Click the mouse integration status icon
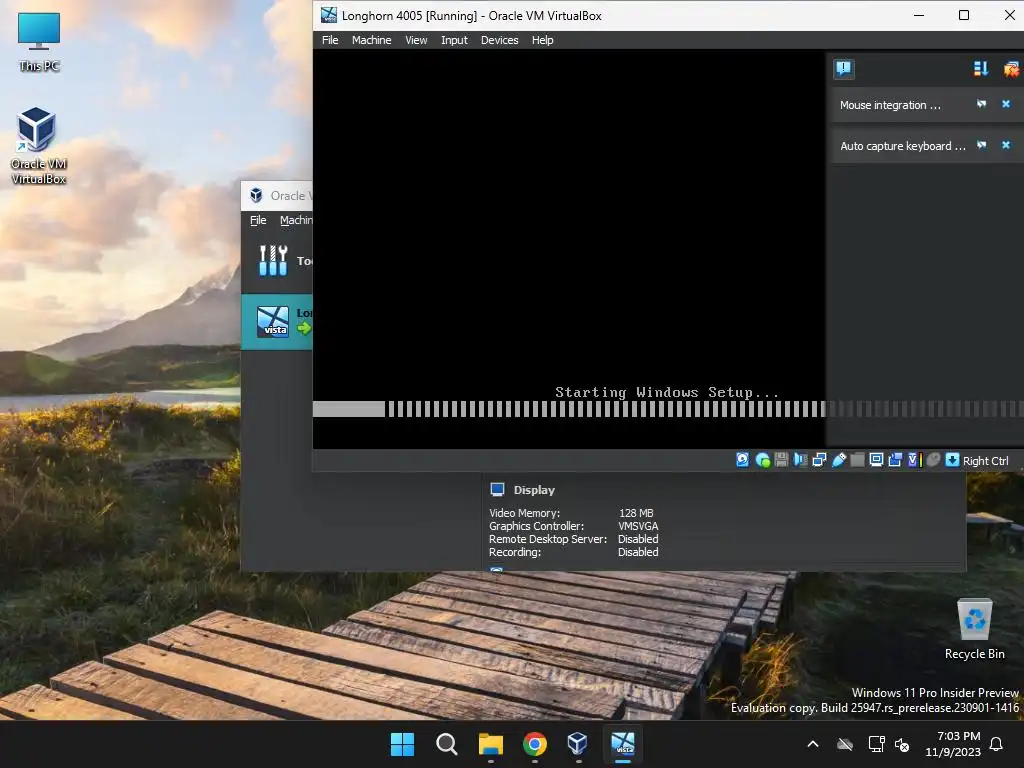1024x768 pixels. tap(934, 460)
